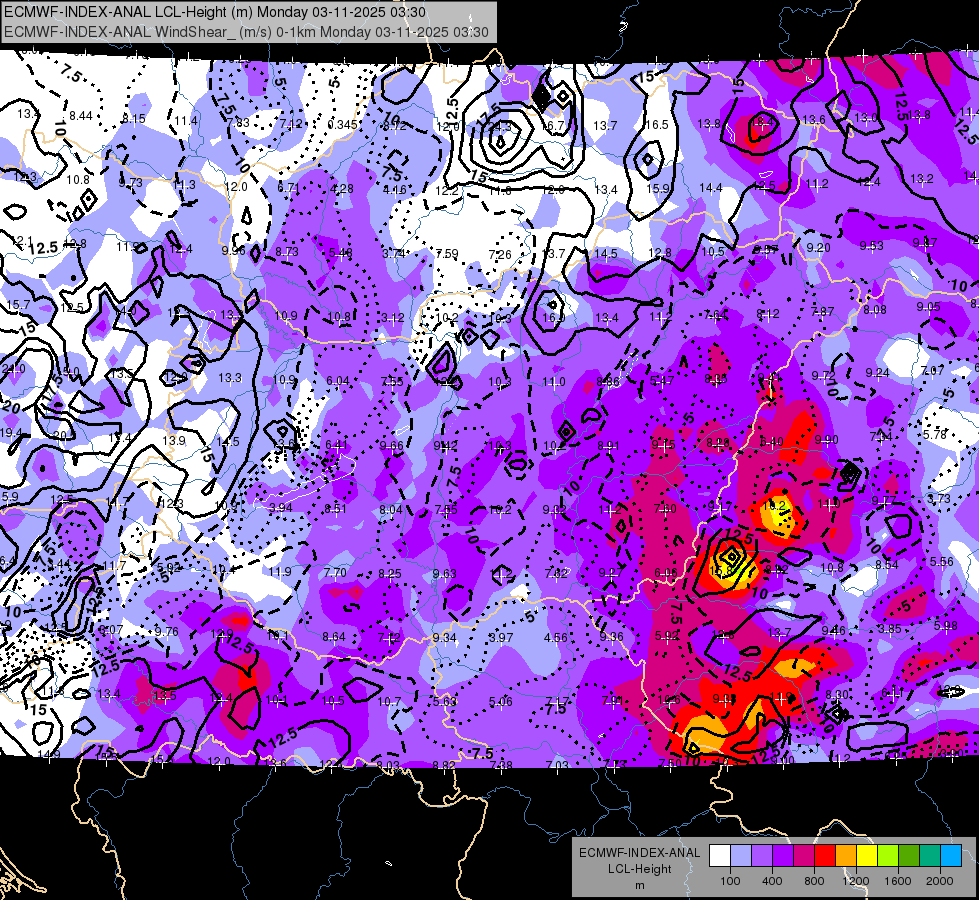The width and height of the screenshot is (979, 900).
Task: Click the legend tick label 1200
Action: 856,881
